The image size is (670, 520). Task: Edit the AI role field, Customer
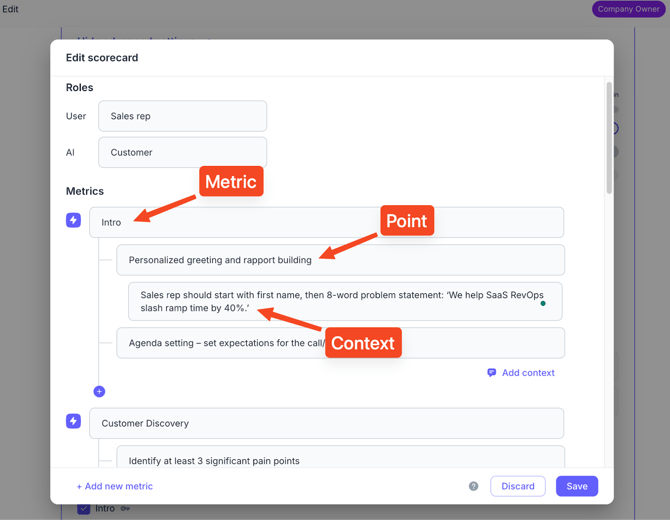click(x=182, y=152)
